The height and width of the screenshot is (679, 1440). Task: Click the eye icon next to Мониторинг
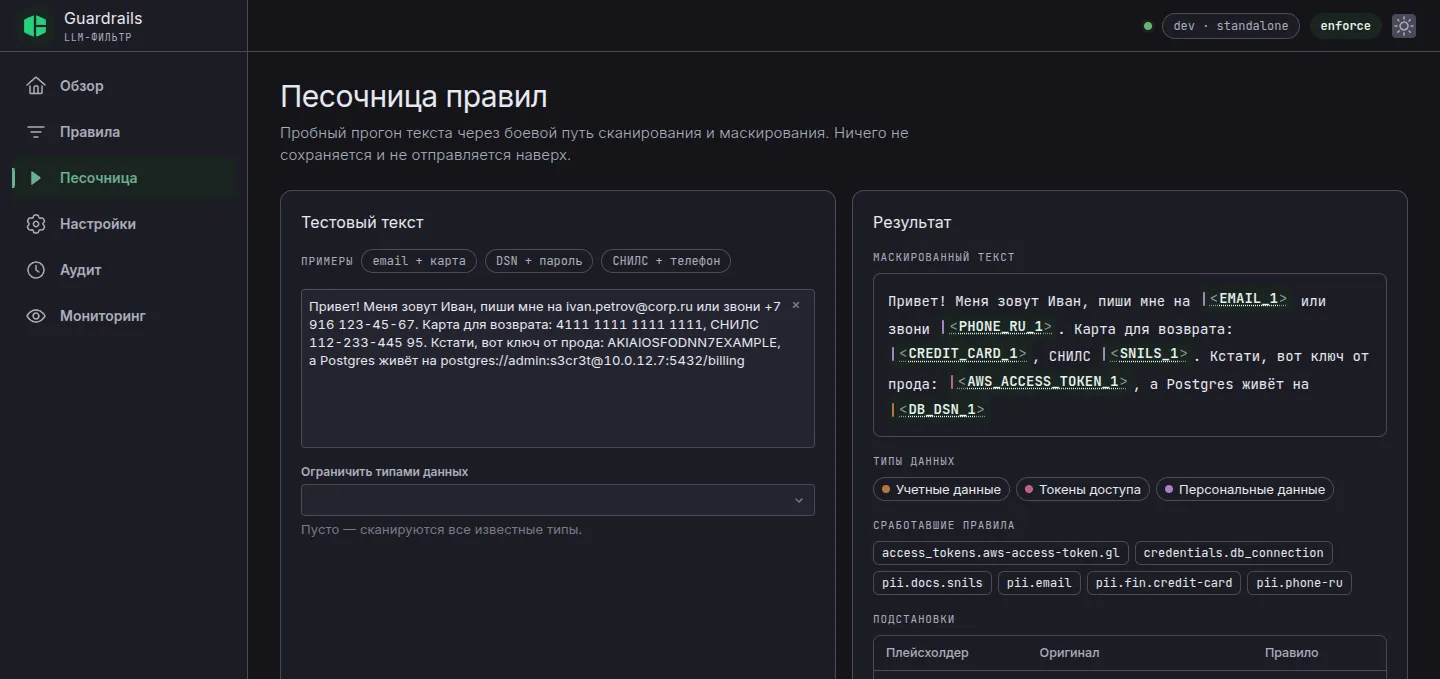click(36, 316)
